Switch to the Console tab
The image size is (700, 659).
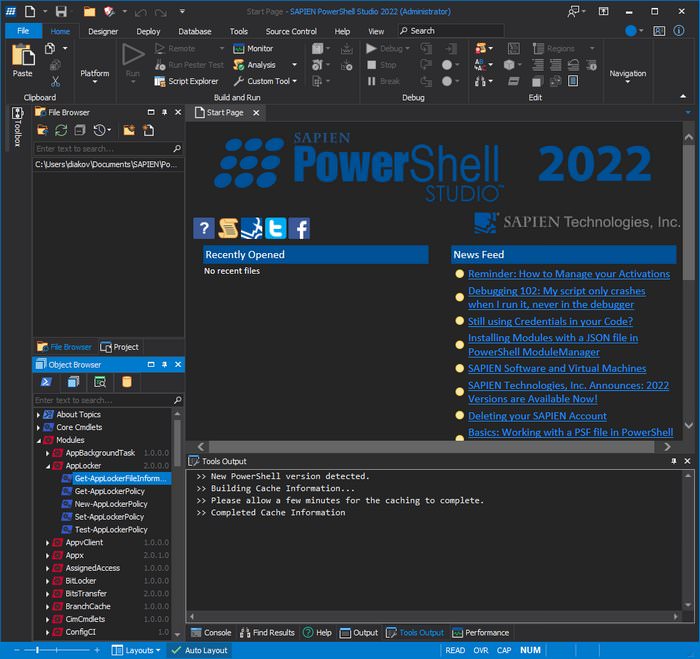click(x=211, y=633)
